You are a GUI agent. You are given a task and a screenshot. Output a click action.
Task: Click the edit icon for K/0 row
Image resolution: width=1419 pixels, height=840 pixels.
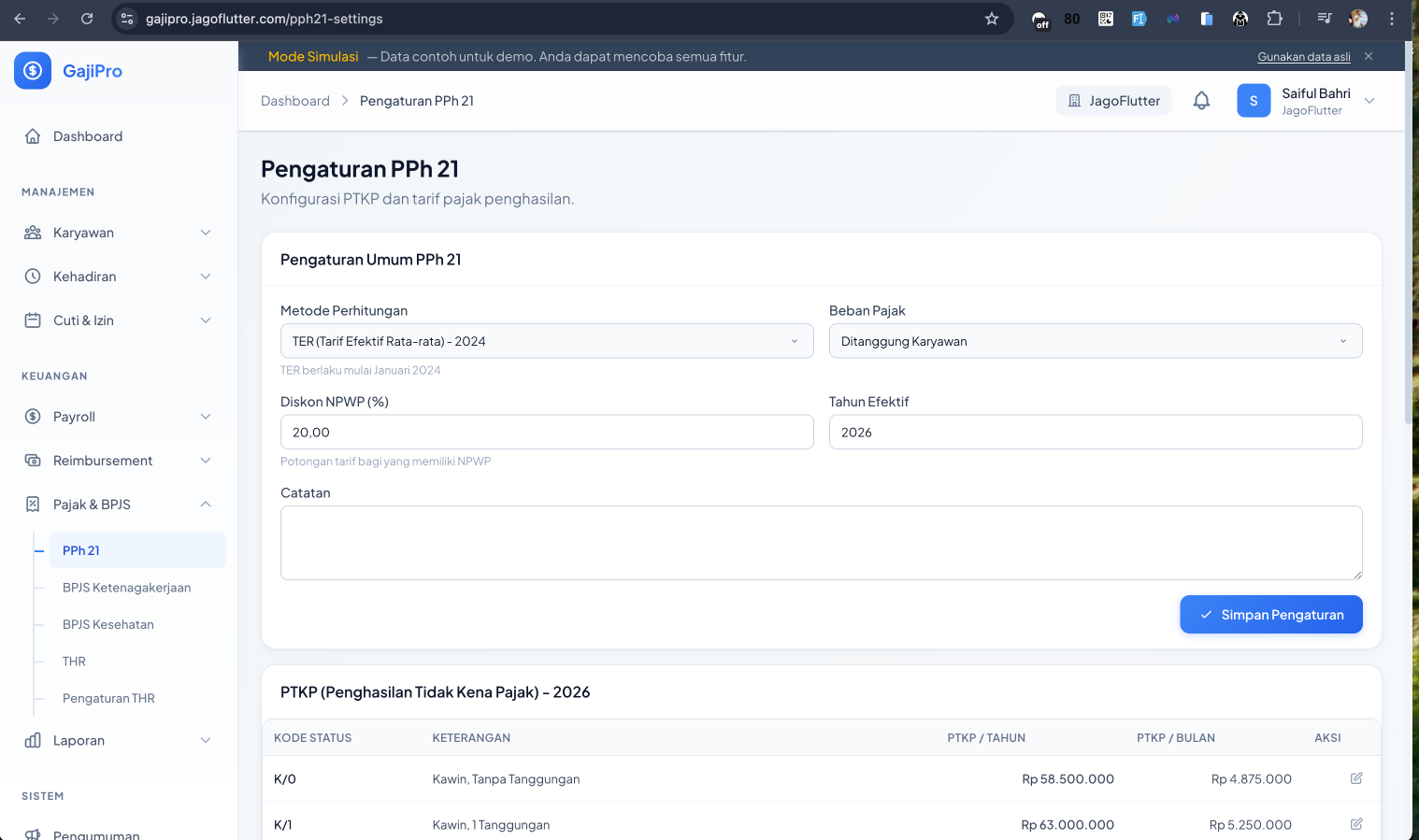tap(1356, 778)
